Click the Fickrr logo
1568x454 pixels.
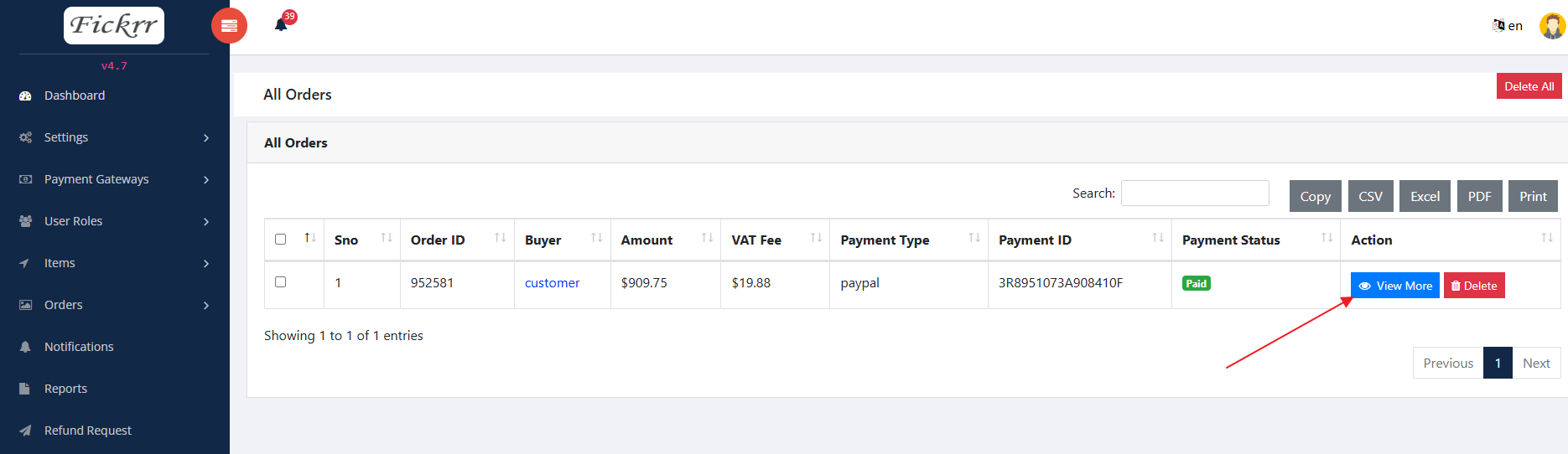(x=114, y=25)
